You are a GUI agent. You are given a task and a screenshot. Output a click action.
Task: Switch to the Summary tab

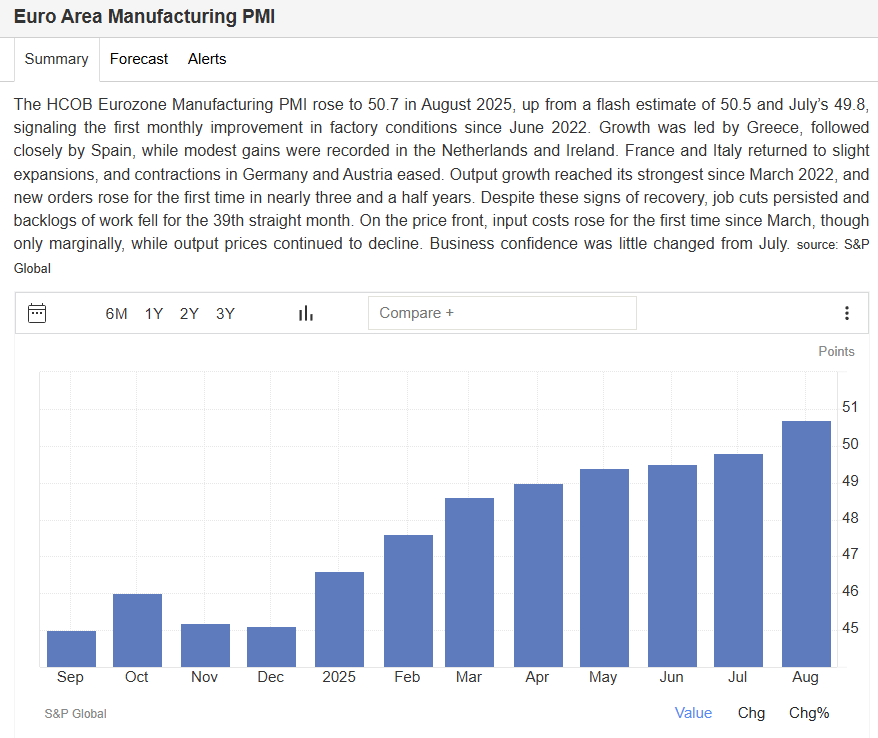click(x=56, y=59)
